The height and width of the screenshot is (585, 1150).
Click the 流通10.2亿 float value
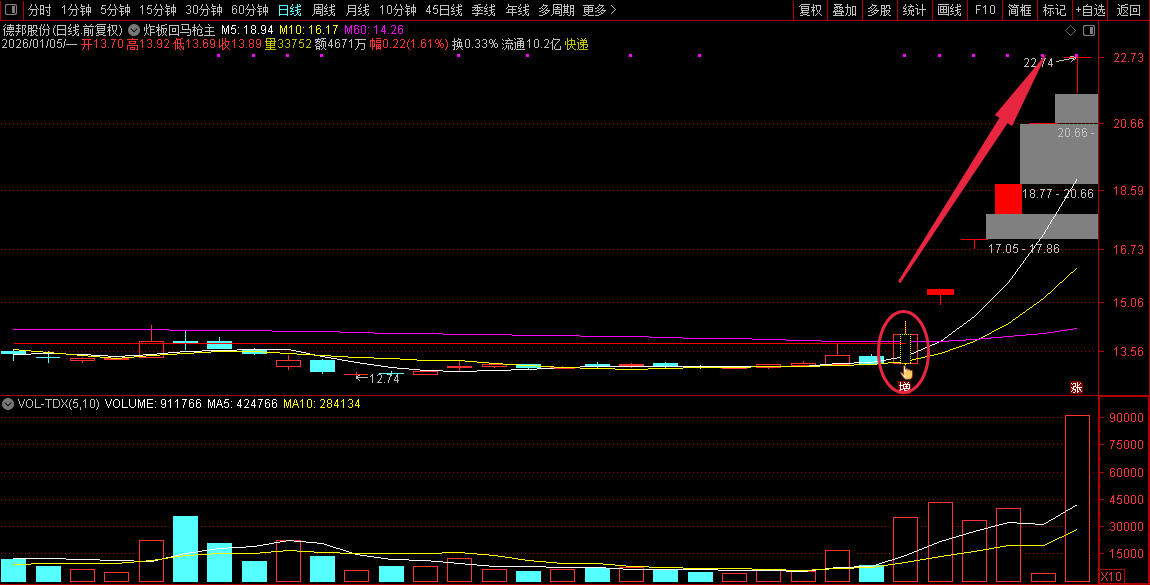point(531,44)
